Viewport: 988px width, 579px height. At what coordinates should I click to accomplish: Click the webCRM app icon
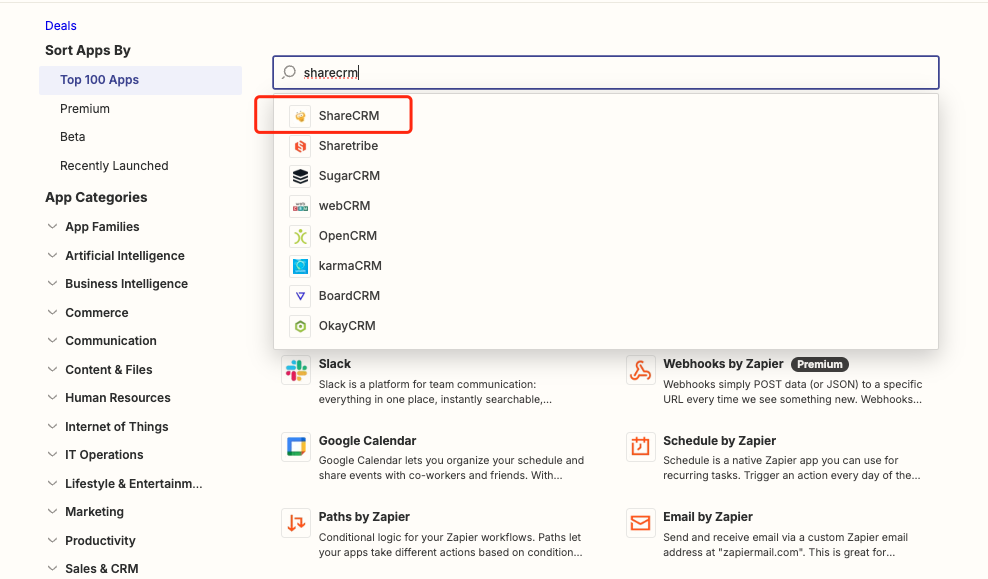tap(301, 206)
